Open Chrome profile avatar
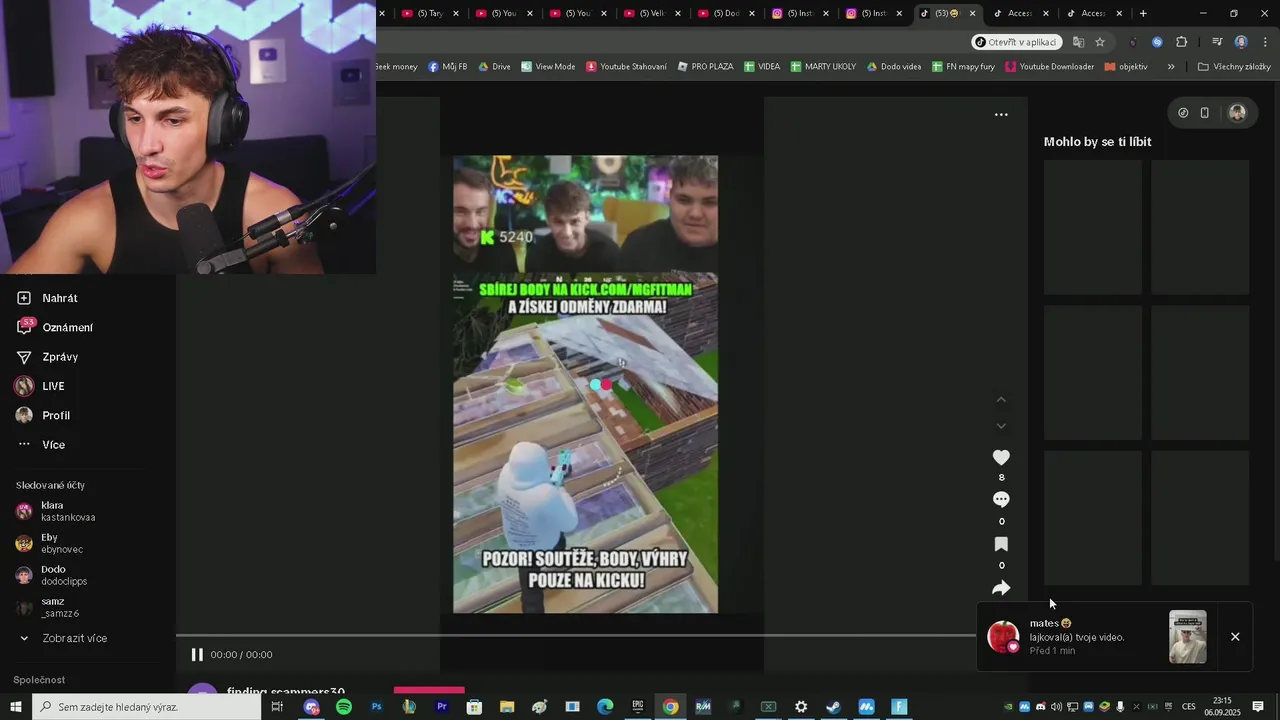The width and height of the screenshot is (1280, 720). tap(1241, 42)
